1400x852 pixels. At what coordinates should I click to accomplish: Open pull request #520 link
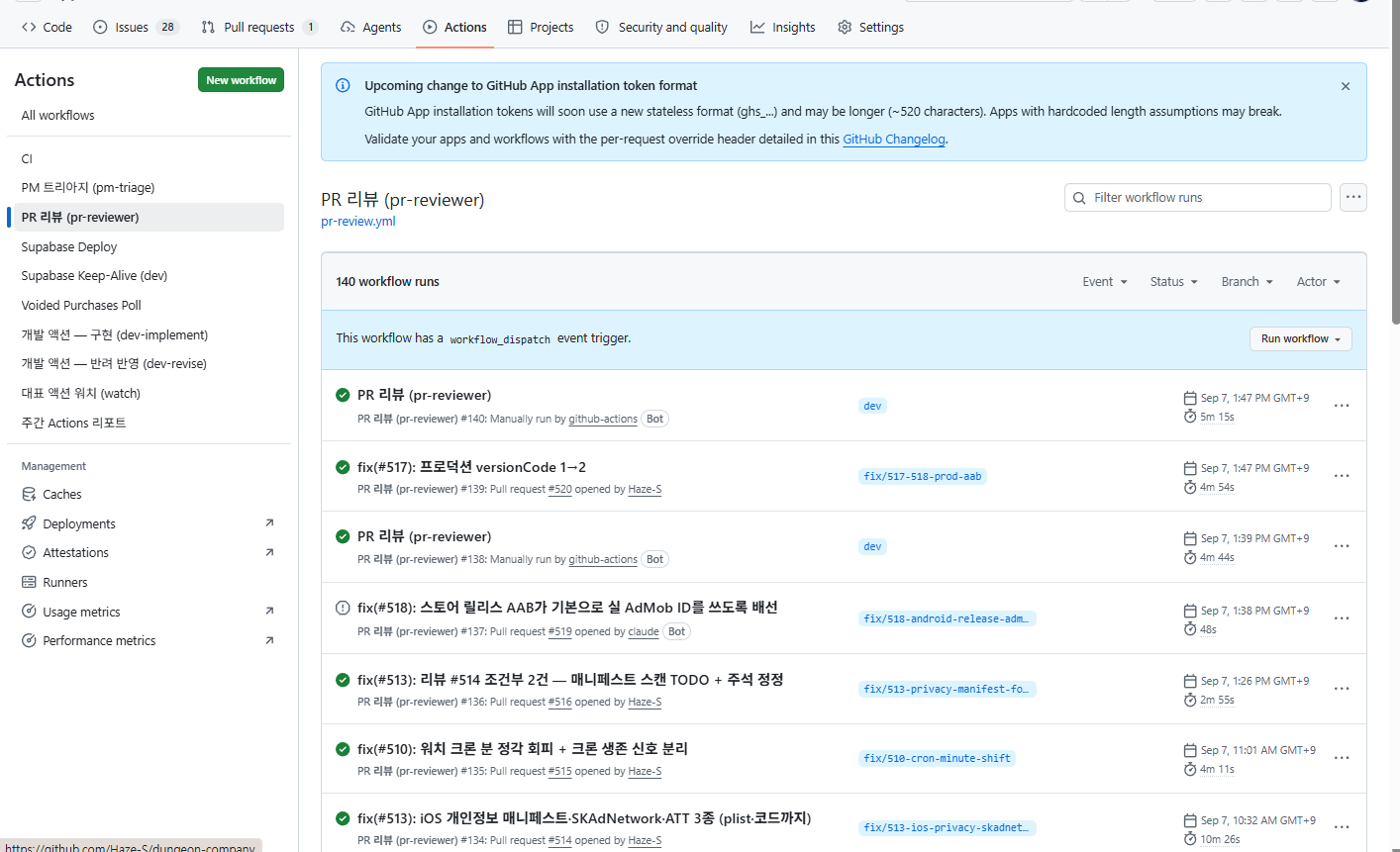point(559,489)
